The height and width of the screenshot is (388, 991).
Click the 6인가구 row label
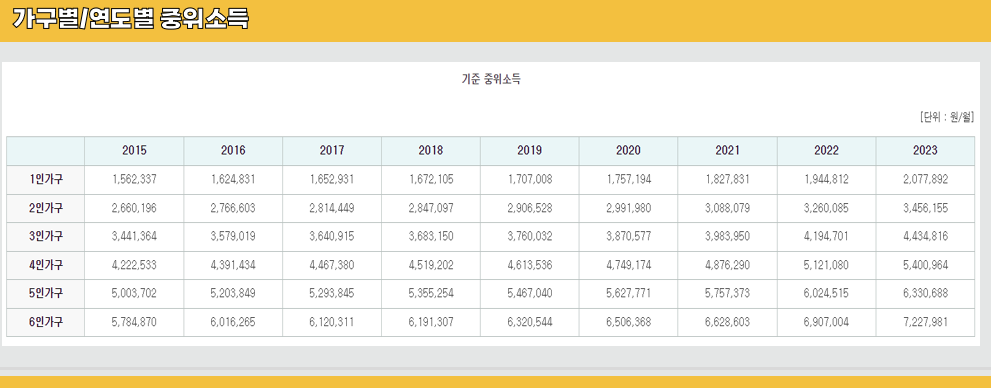pos(46,322)
